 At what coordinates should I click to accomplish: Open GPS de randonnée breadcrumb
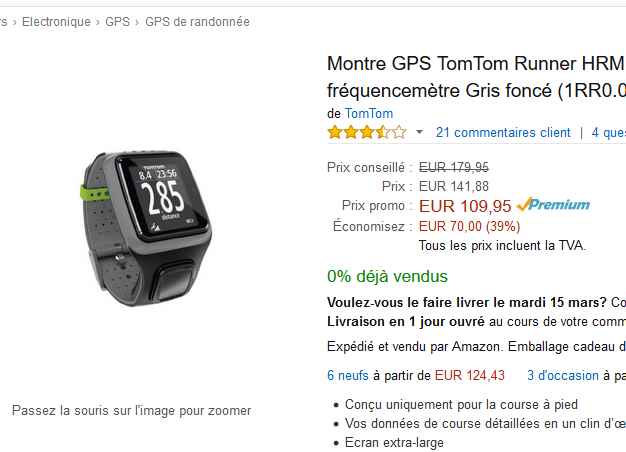point(197,22)
